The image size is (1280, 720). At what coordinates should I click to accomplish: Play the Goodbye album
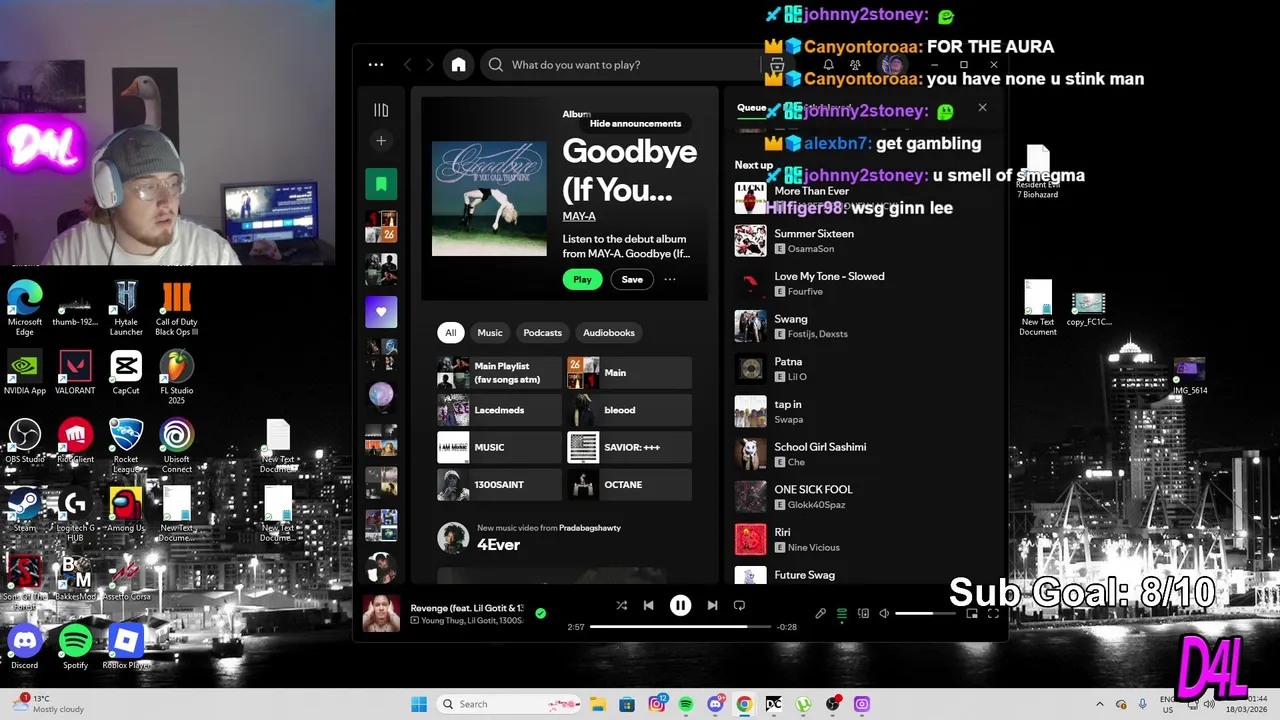[x=582, y=280]
